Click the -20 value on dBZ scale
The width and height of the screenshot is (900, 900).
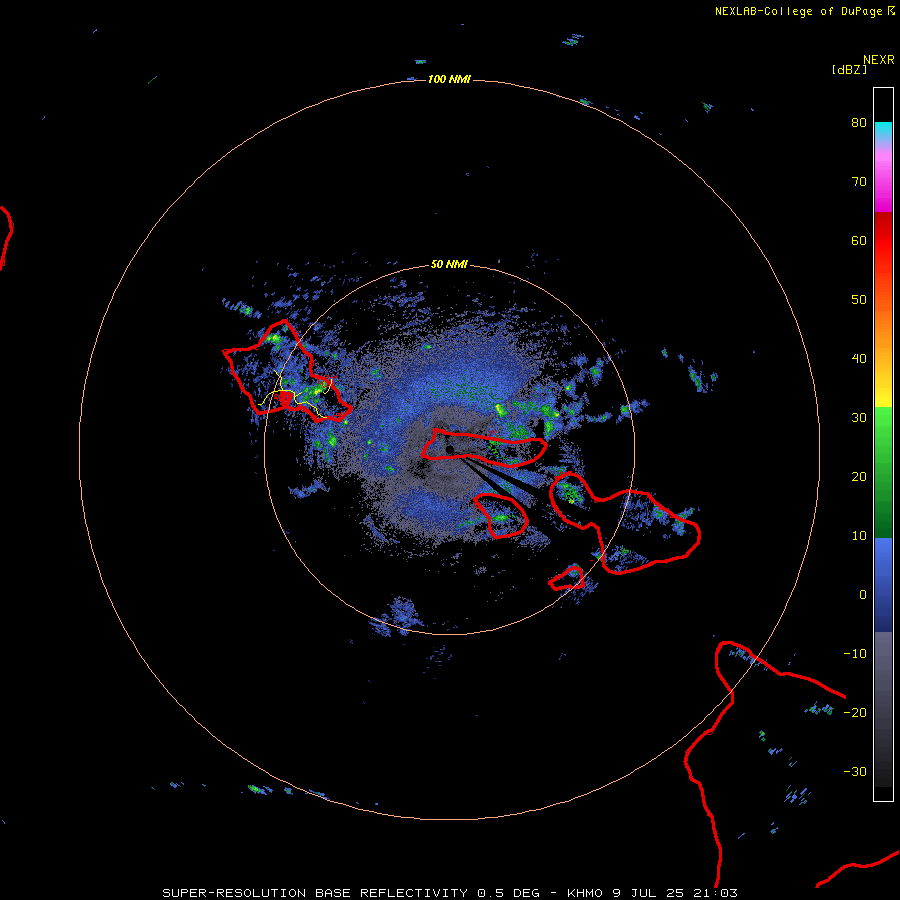tap(855, 712)
